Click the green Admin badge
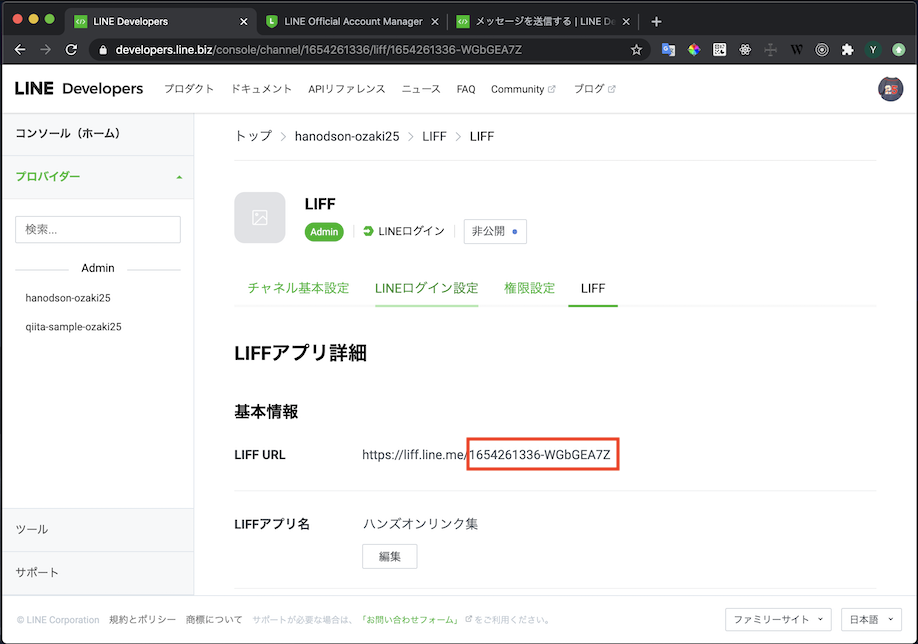The width and height of the screenshot is (918, 644). click(x=324, y=232)
